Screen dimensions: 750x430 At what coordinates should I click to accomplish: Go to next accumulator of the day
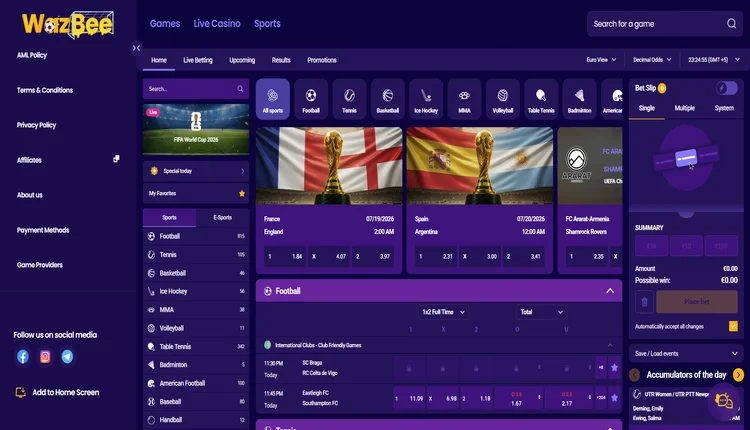(x=738, y=375)
